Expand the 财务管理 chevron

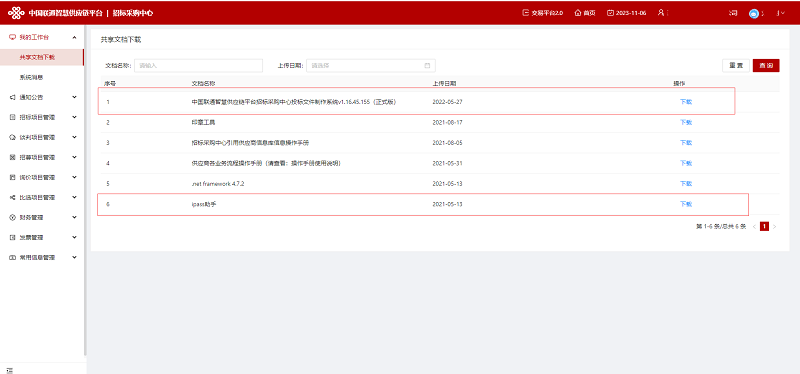[74, 217]
